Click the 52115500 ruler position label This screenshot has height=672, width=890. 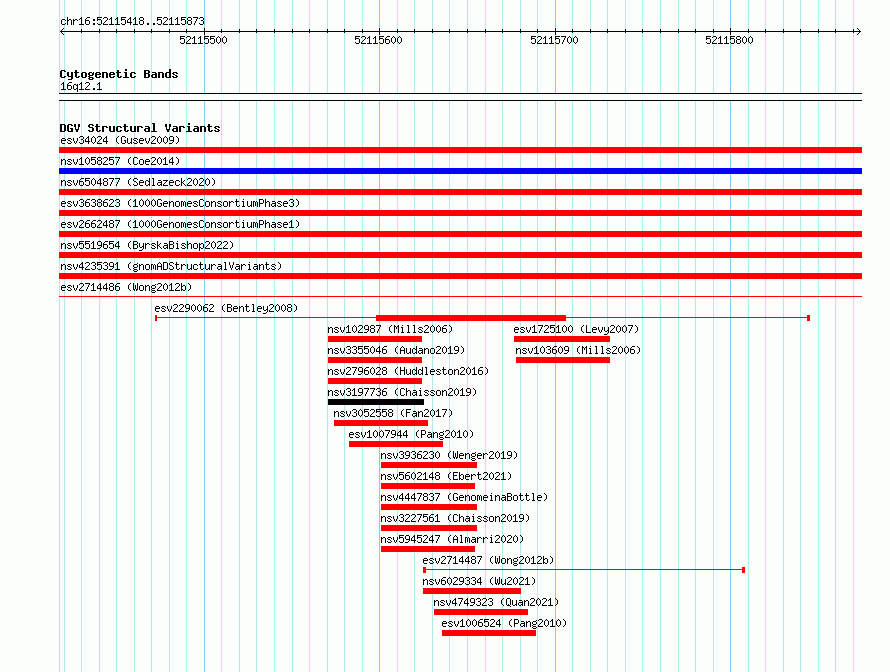click(203, 40)
